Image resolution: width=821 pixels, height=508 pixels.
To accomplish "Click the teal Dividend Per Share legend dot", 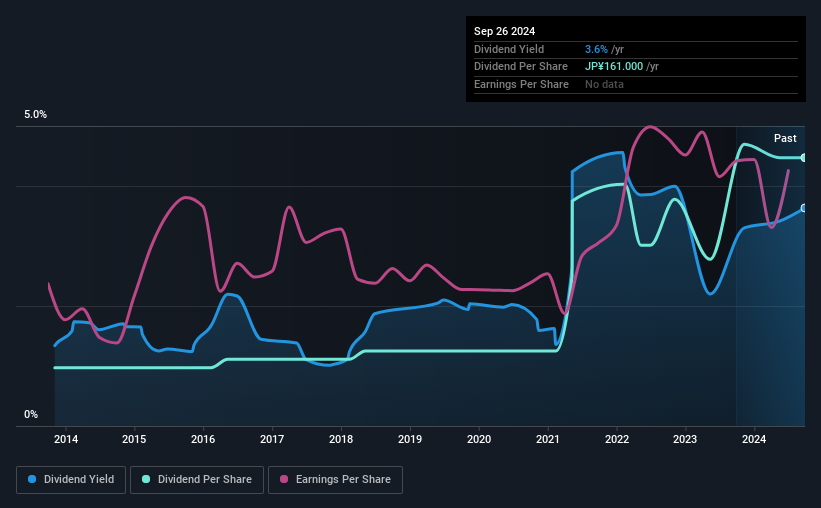I will (146, 479).
